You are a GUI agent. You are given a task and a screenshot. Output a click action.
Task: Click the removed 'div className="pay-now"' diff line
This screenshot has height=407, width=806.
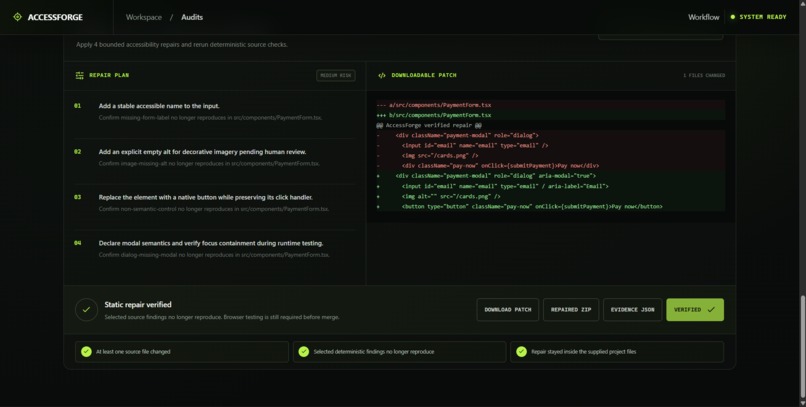click(x=551, y=165)
